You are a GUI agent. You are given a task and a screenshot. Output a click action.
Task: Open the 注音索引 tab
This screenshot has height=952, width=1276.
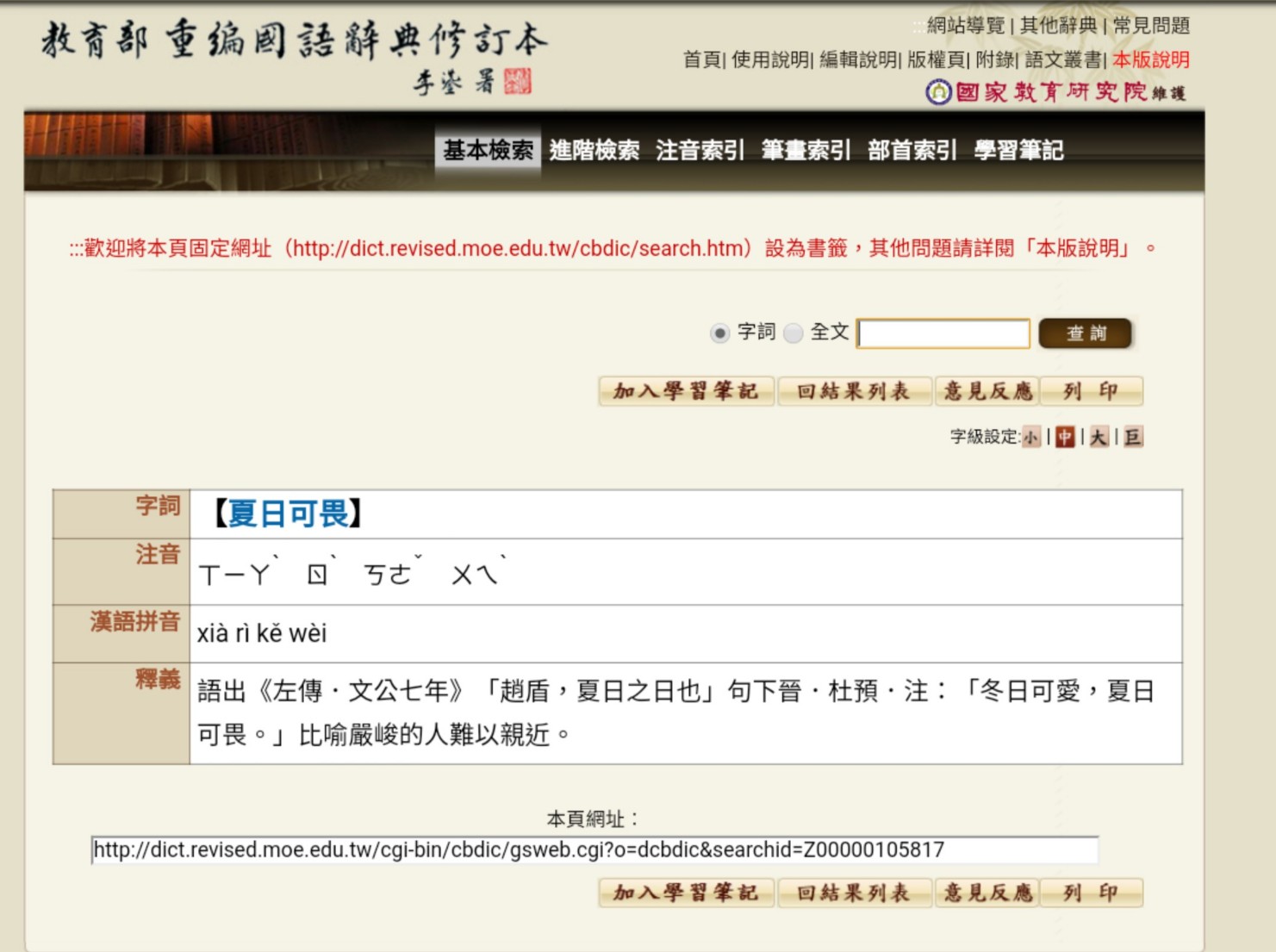click(x=700, y=151)
